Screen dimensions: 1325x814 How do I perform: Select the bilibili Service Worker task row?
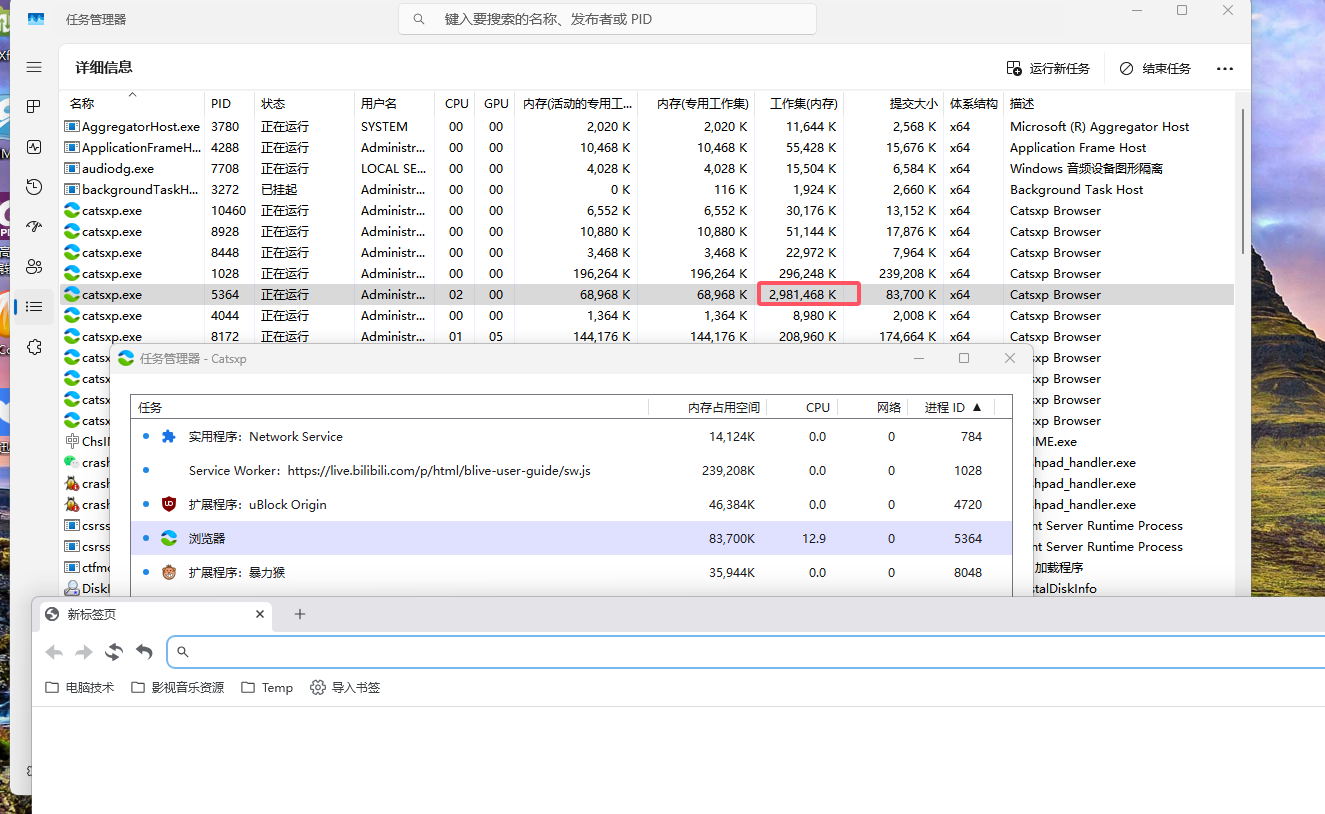pyautogui.click(x=571, y=471)
